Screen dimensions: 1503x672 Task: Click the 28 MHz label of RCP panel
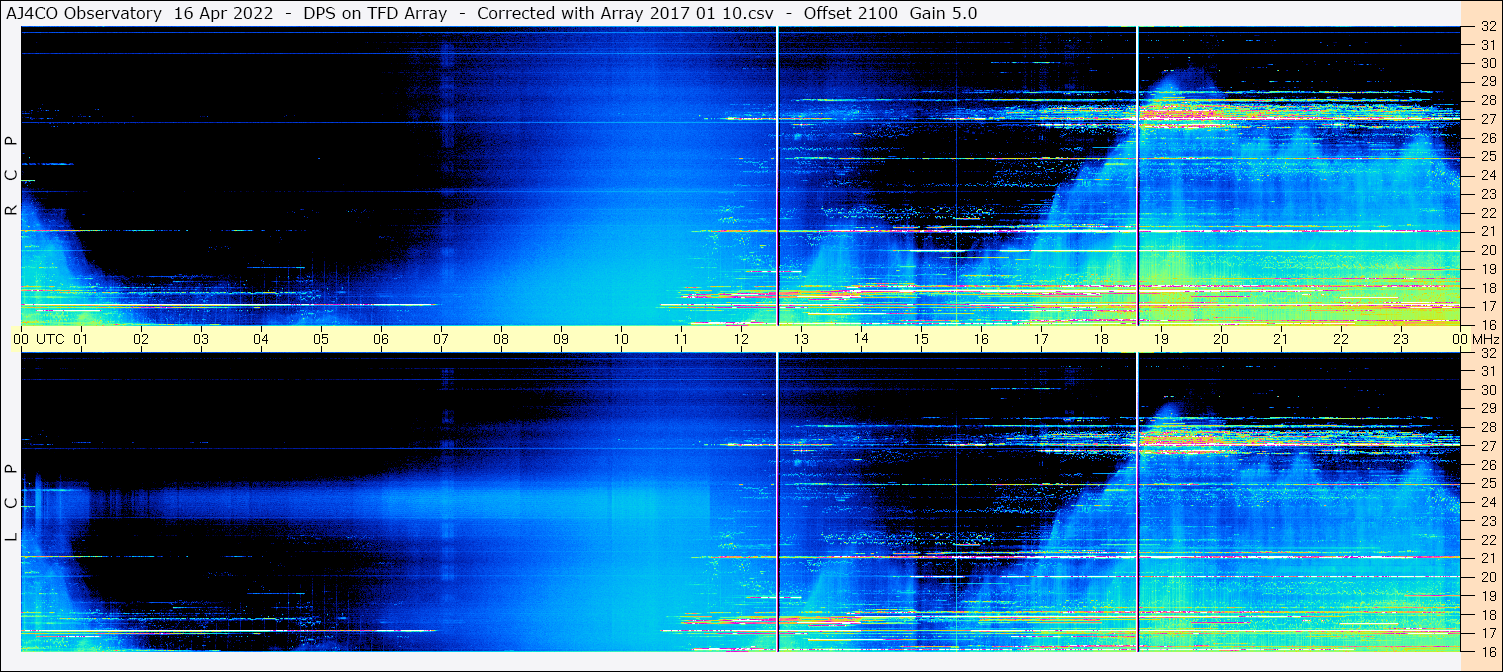tap(1488, 101)
